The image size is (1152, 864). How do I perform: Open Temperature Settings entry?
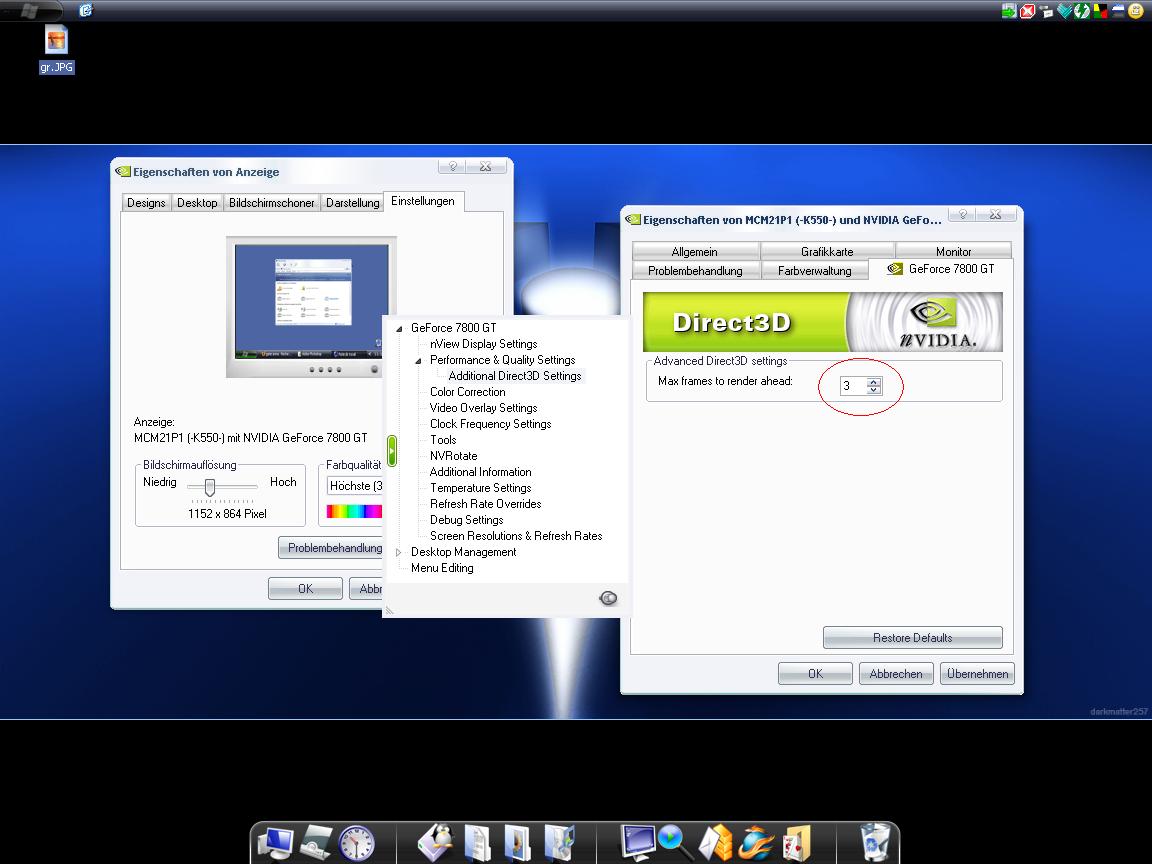coord(480,489)
